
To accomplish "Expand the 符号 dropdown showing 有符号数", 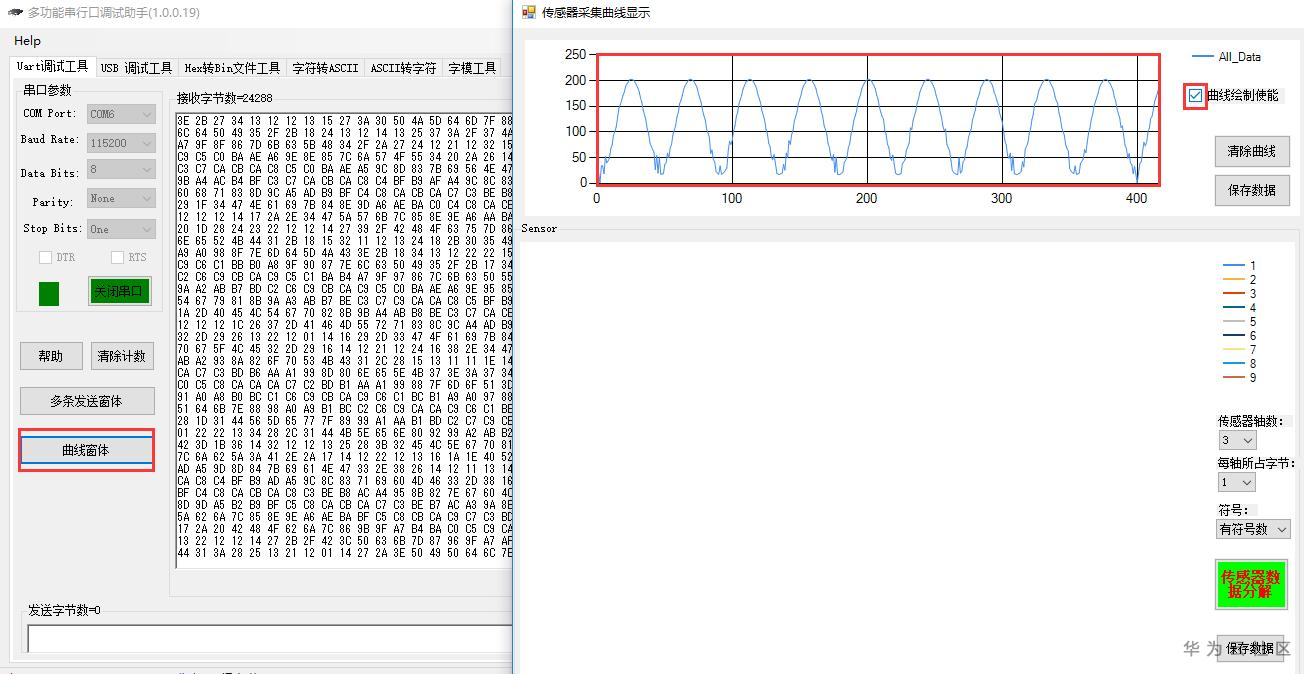I will [x=1254, y=529].
